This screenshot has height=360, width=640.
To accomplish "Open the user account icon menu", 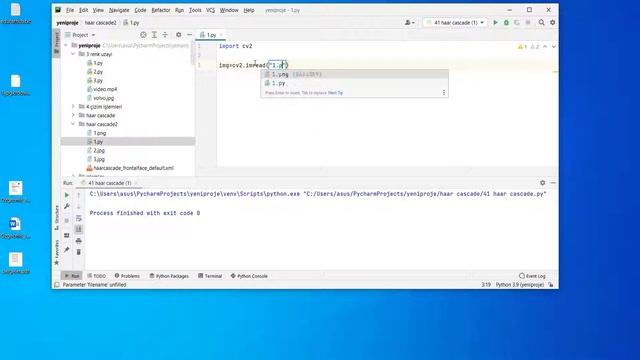I will click(x=409, y=23).
